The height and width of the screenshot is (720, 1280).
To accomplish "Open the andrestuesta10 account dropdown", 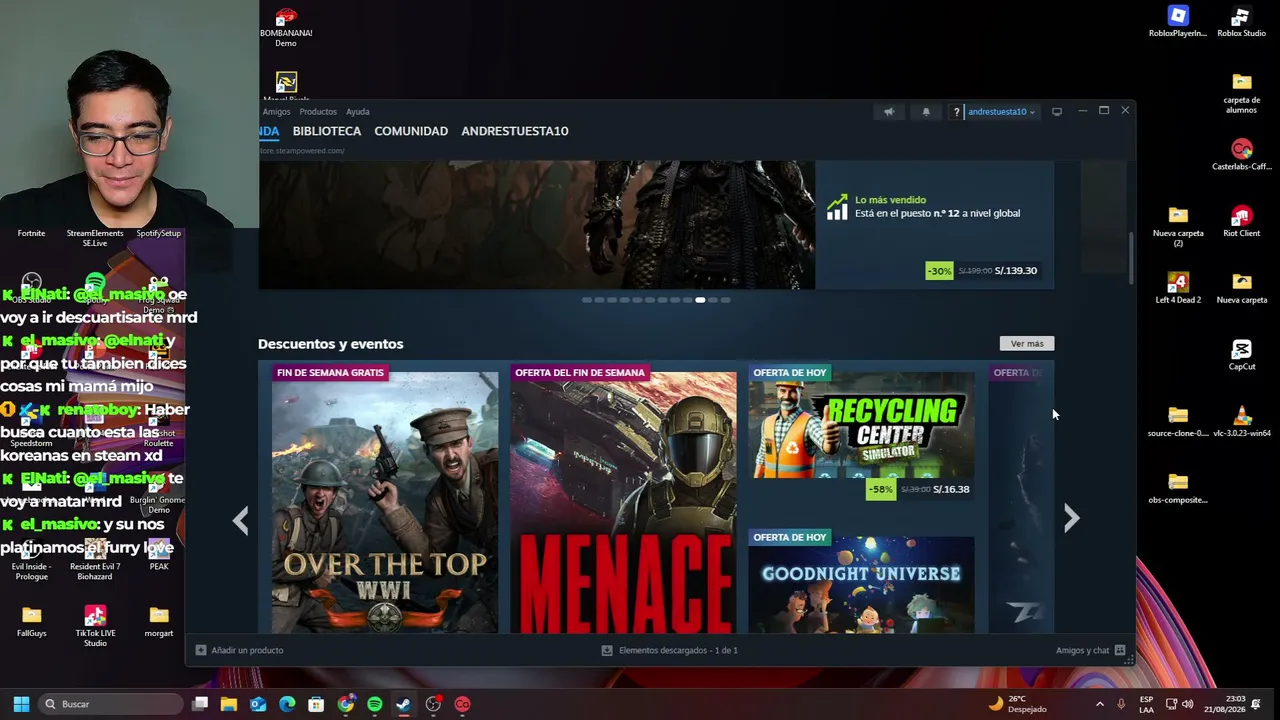I will pos(1001,112).
